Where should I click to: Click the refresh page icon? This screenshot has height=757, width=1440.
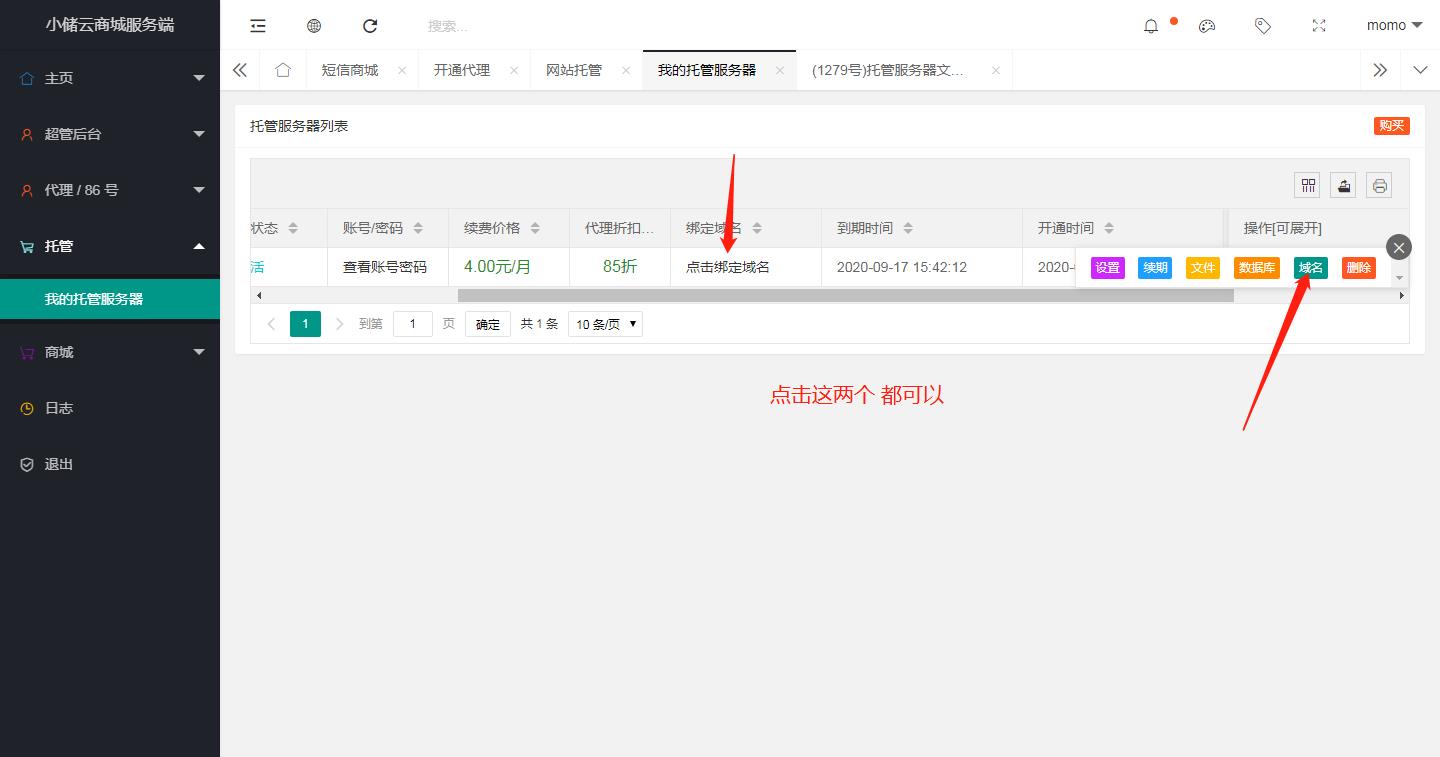[x=370, y=26]
